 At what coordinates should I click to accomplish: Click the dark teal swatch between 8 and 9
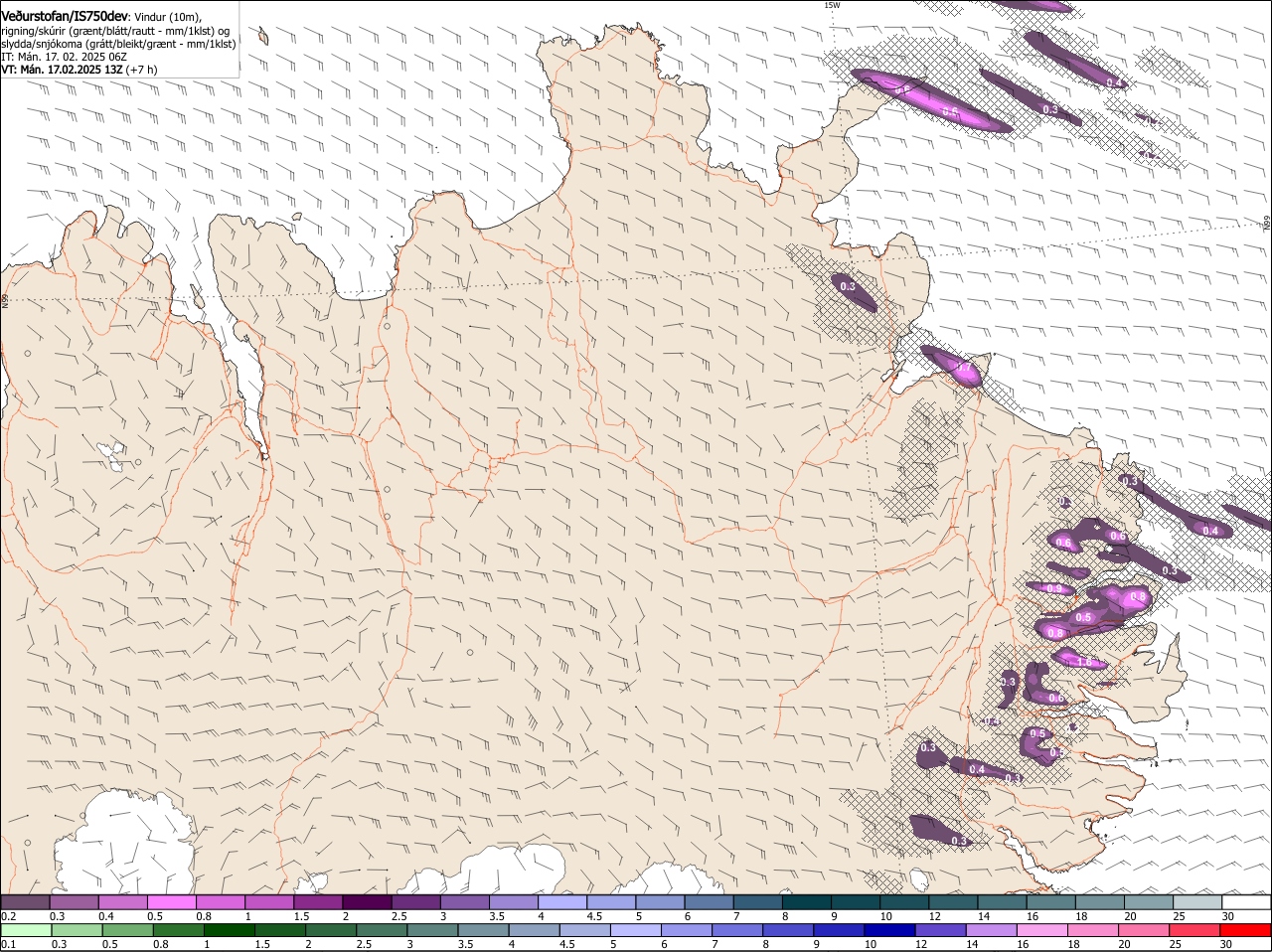(x=807, y=901)
